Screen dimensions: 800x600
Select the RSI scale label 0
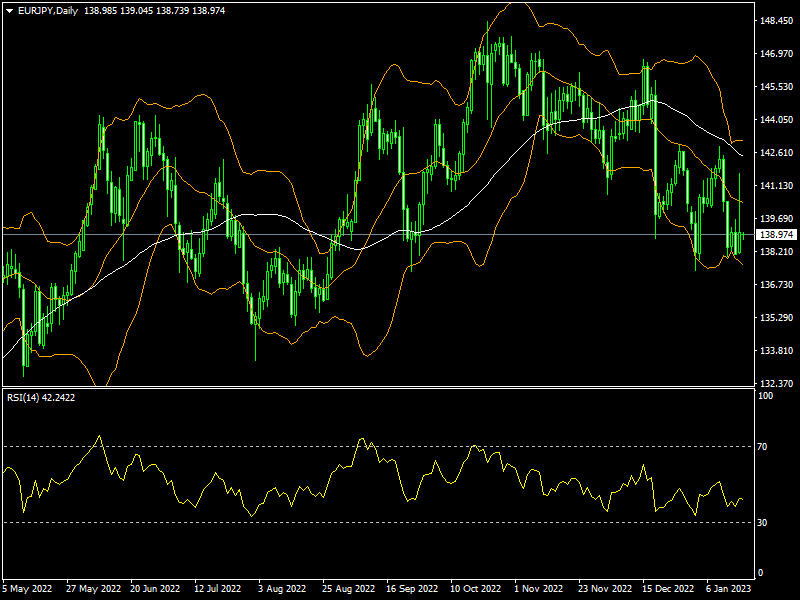pyautogui.click(x=761, y=573)
